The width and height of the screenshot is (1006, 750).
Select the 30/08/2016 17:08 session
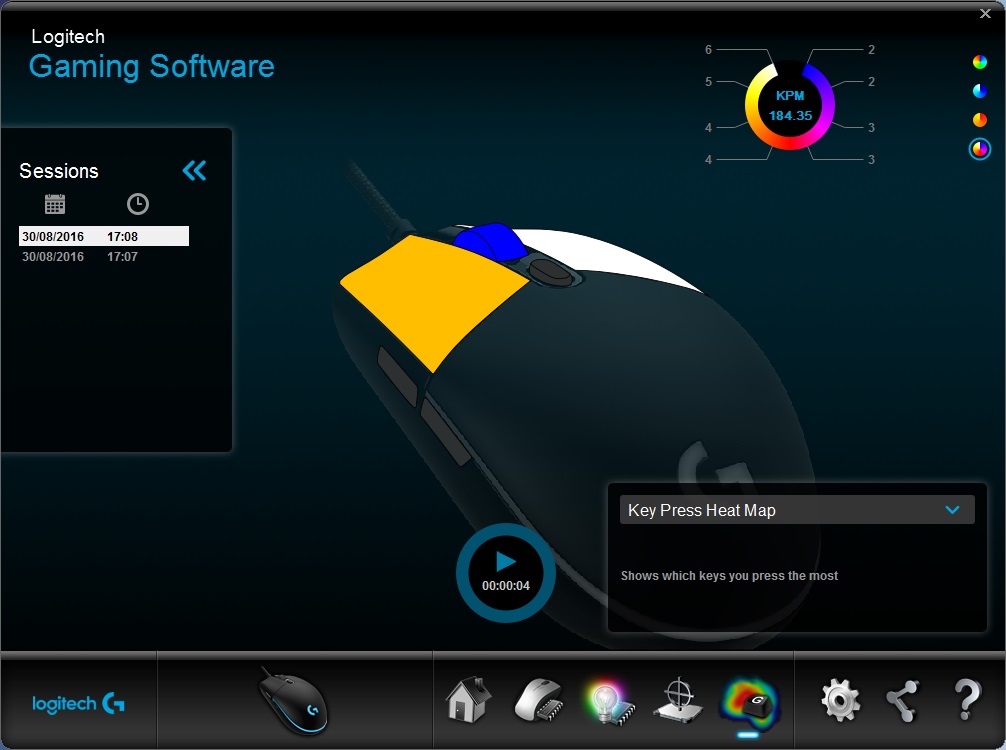(104, 236)
